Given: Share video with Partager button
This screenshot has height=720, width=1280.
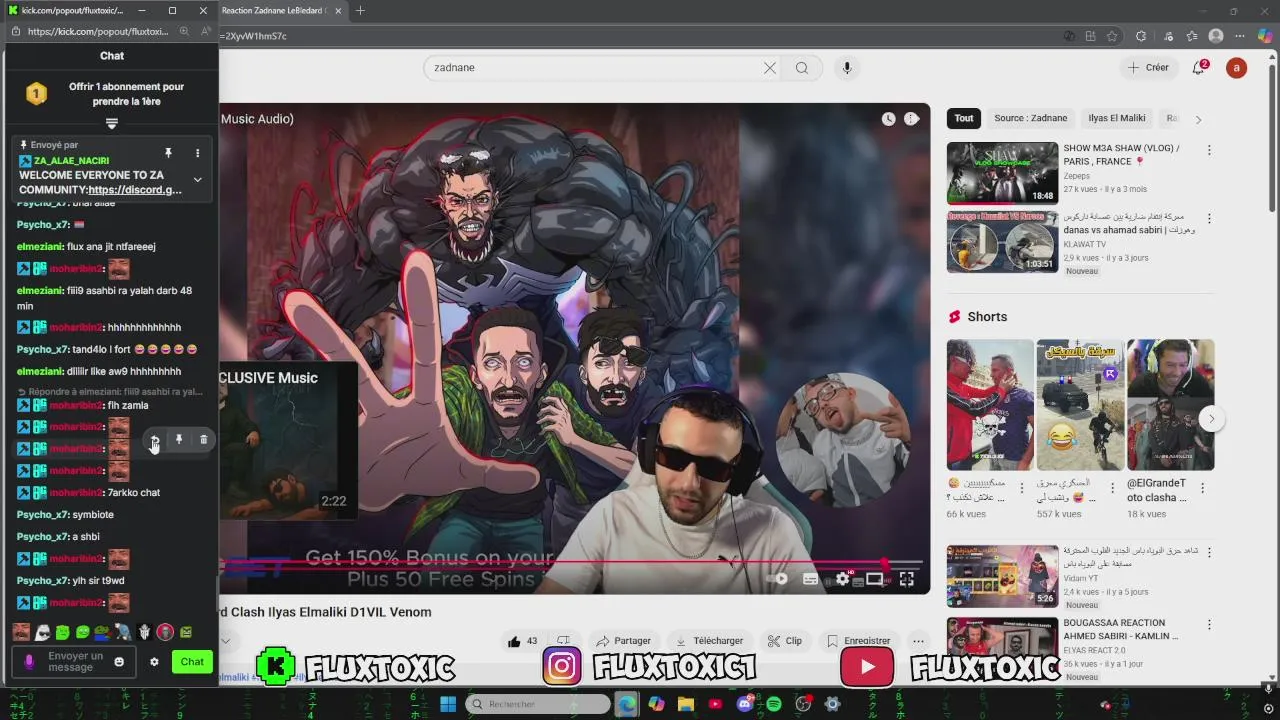Looking at the screenshot, I should (624, 641).
